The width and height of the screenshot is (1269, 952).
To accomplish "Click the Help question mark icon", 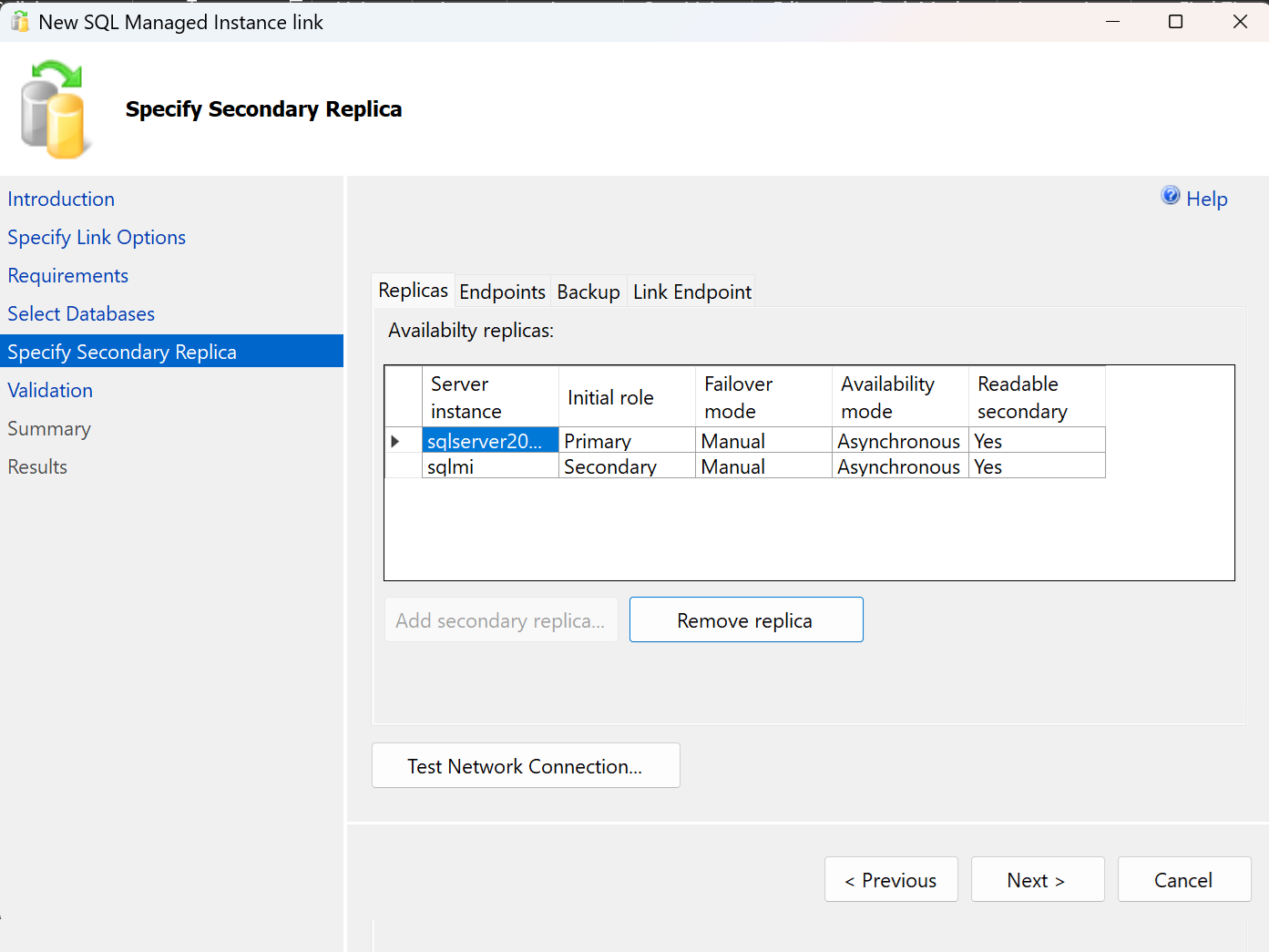I will [1171, 196].
